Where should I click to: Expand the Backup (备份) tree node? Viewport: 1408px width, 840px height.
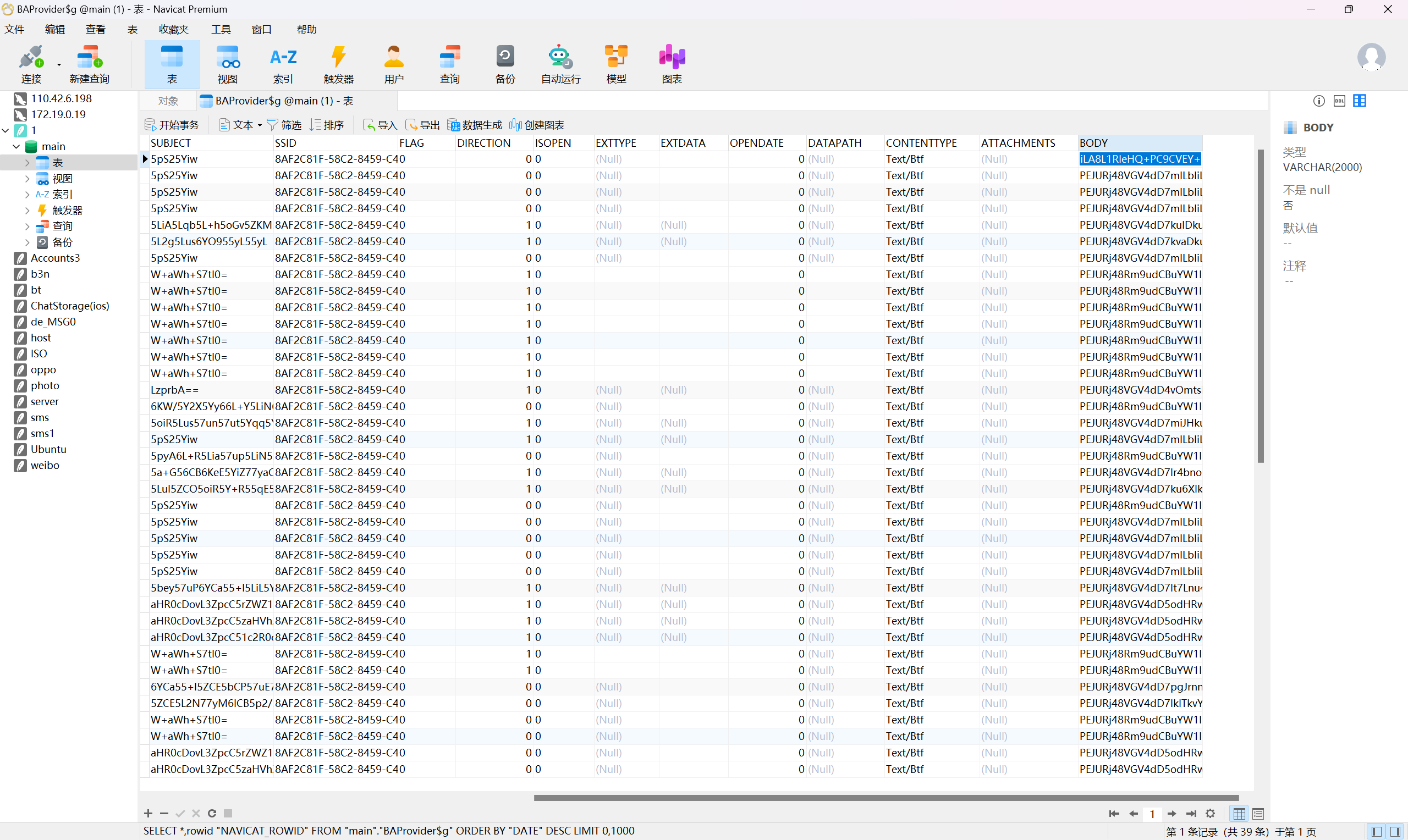coord(27,242)
